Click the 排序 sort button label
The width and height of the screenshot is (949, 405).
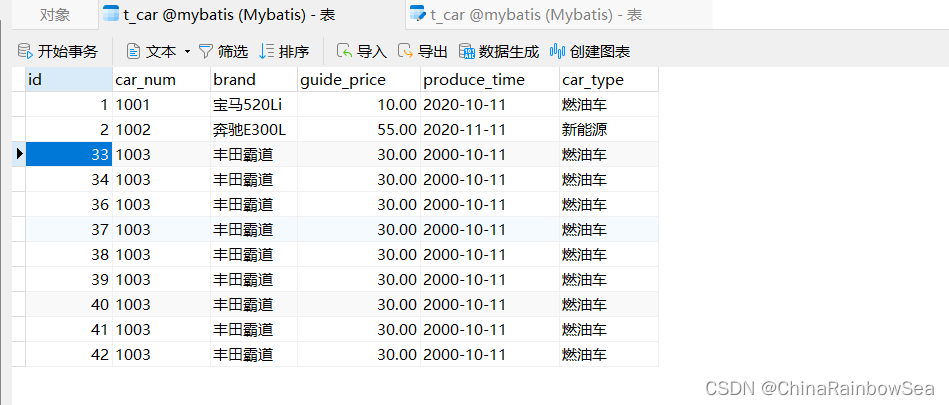point(294,51)
